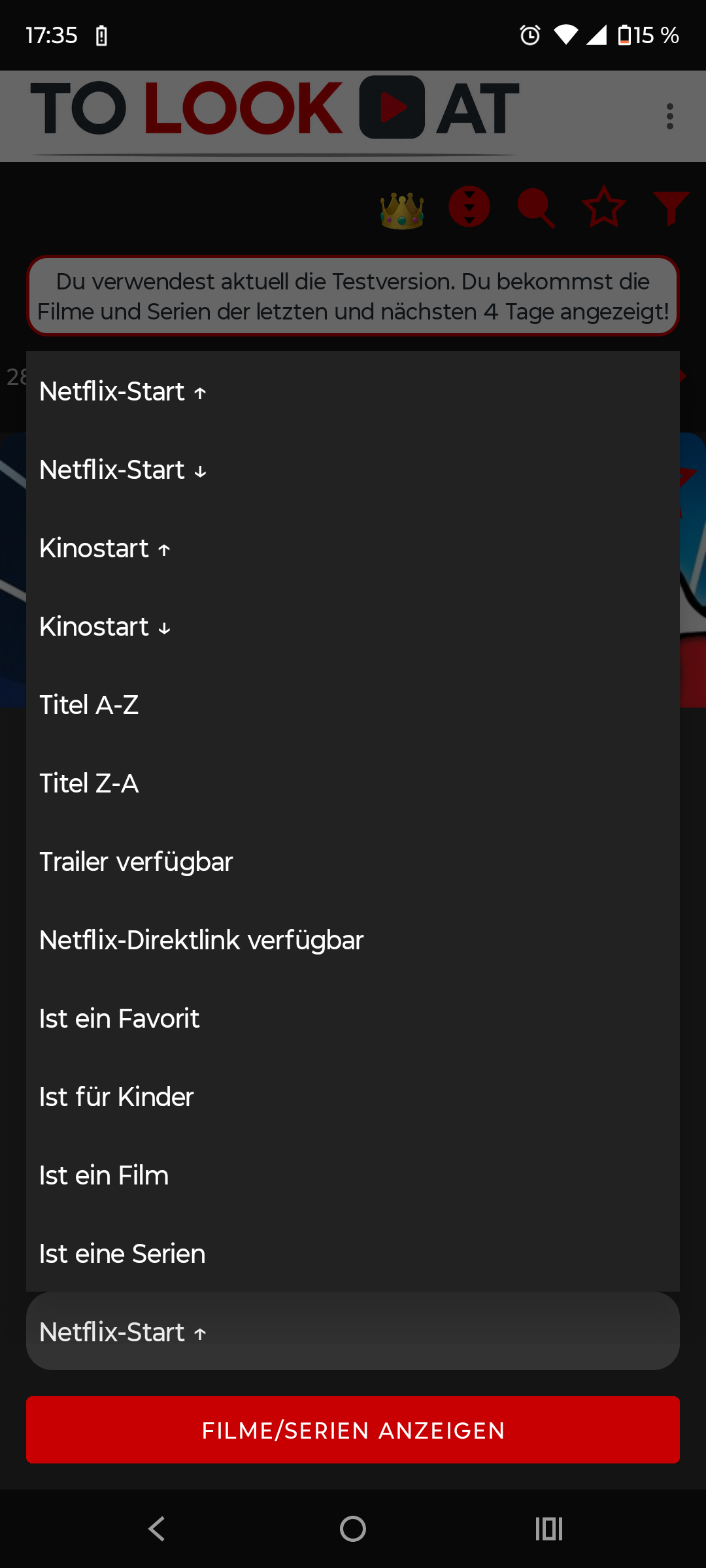Open search with the magnifier icon
706x1568 pixels.
(536, 208)
